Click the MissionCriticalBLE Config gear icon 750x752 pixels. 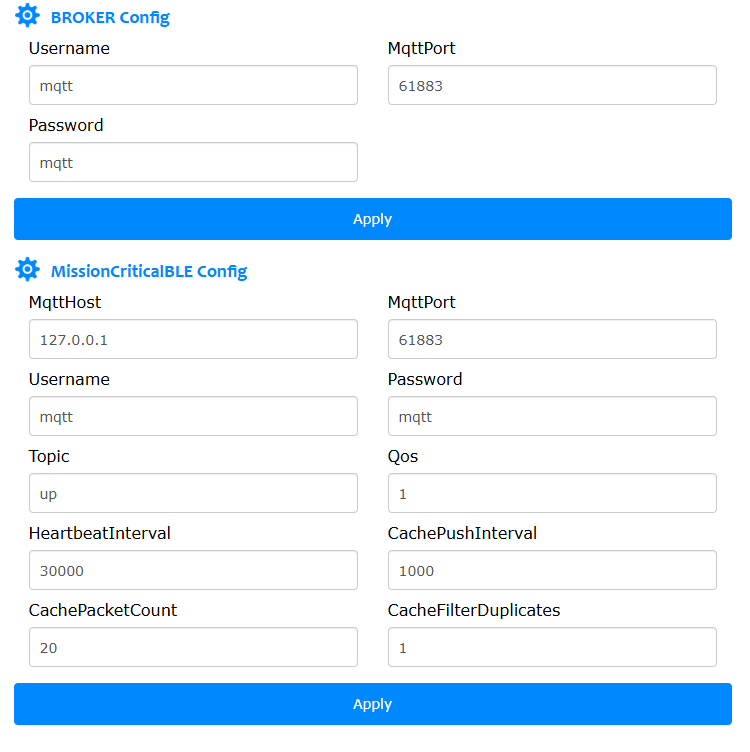[27, 269]
